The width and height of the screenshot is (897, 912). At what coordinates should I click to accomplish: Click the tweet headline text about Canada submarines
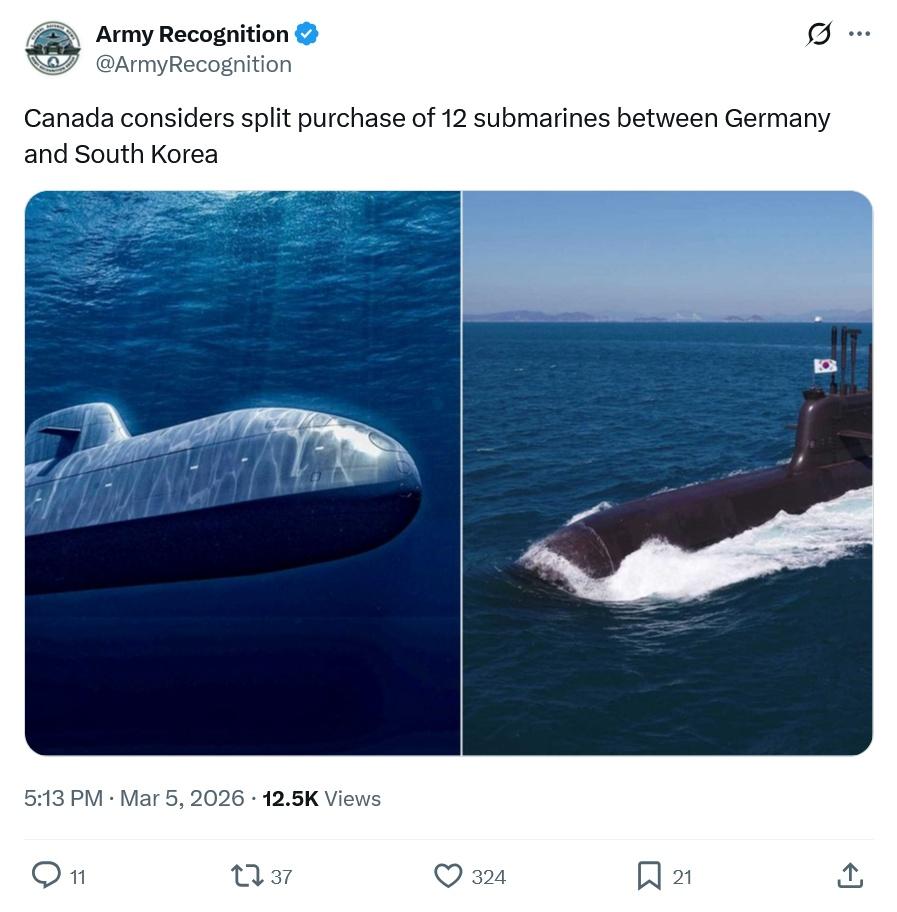pyautogui.click(x=427, y=136)
